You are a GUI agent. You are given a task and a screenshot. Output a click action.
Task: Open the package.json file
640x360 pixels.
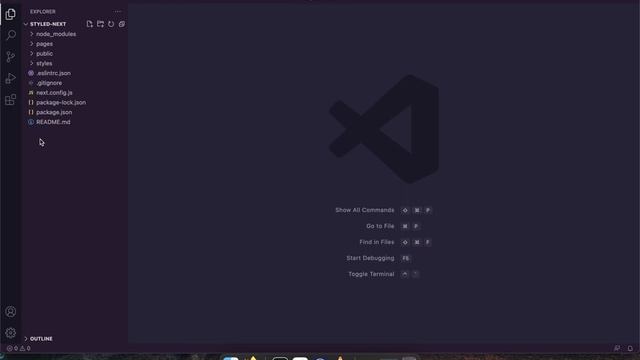(54, 112)
